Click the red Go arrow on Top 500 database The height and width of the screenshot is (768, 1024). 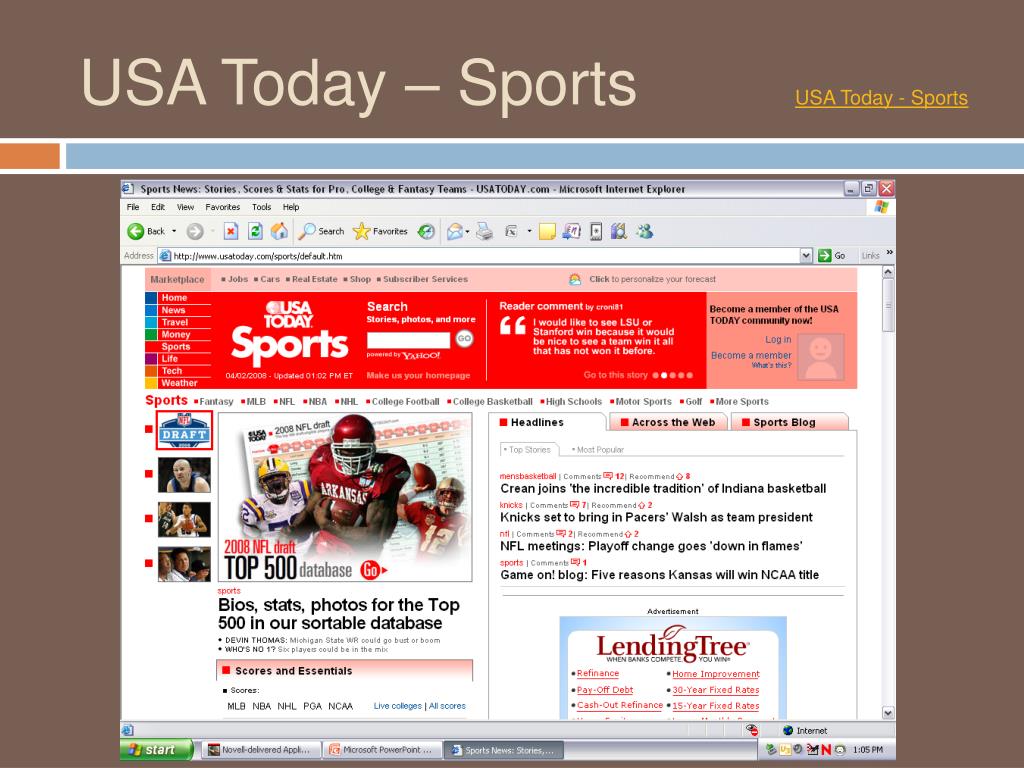373,569
